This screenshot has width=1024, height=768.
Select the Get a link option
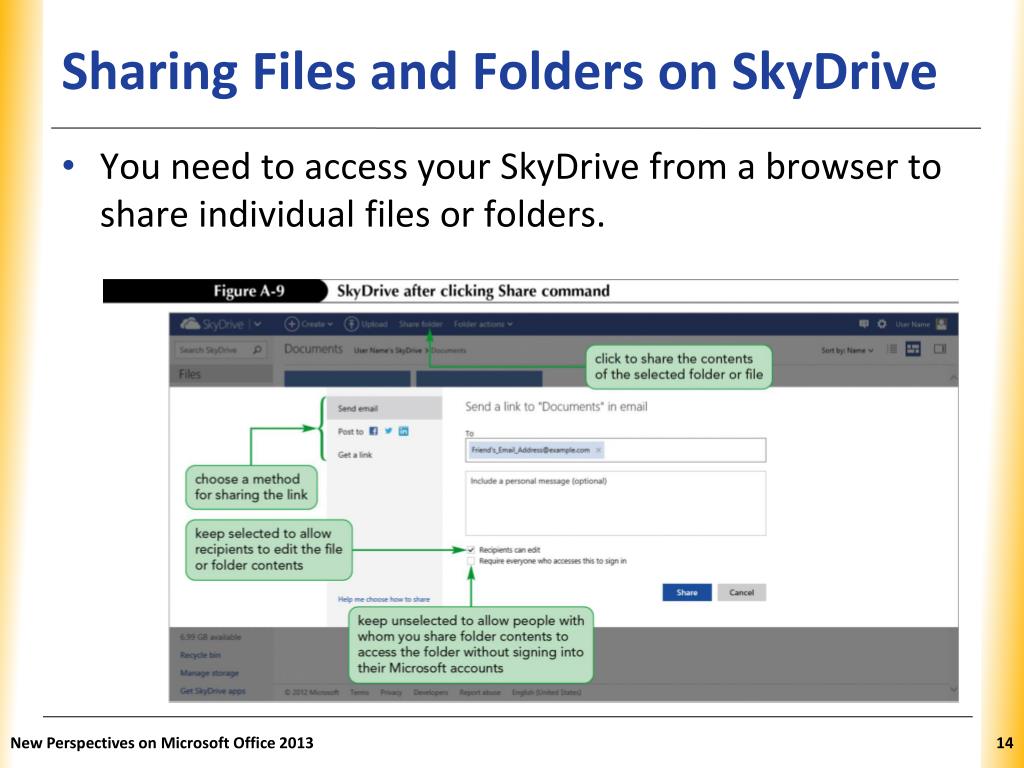click(355, 455)
